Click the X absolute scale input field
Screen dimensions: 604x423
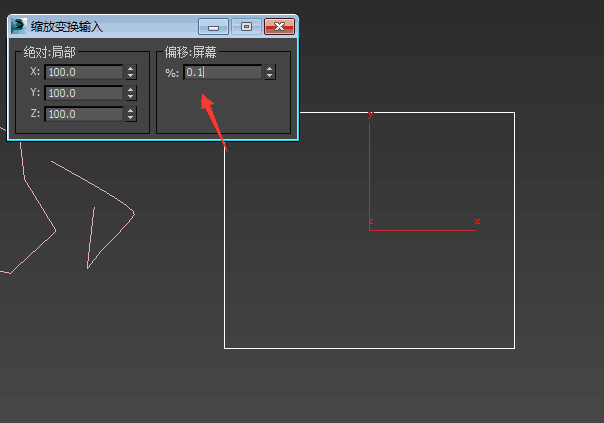point(84,72)
